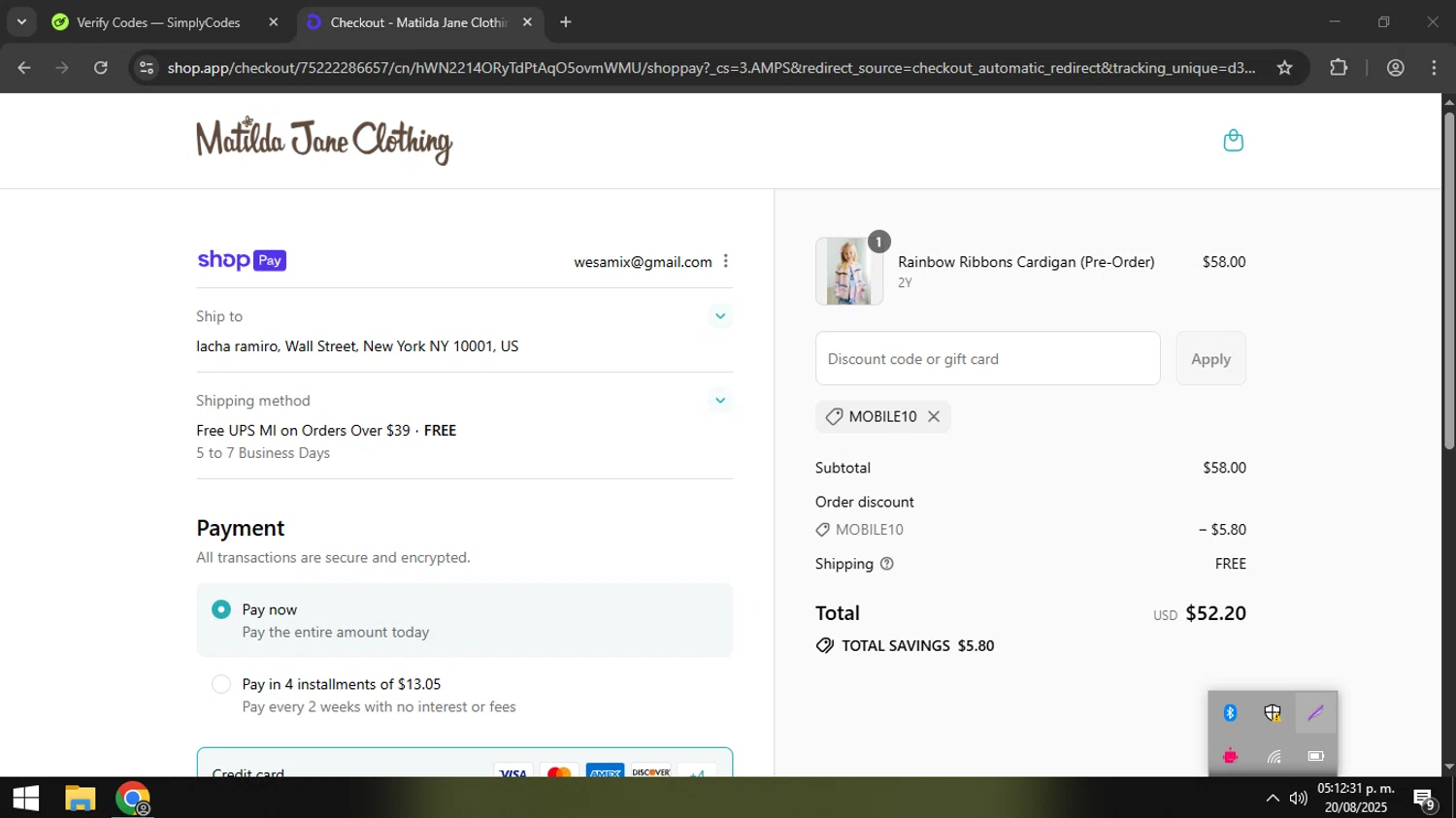The width and height of the screenshot is (1456, 818).
Task: Open the Chrome three-dot menu
Action: (1434, 68)
